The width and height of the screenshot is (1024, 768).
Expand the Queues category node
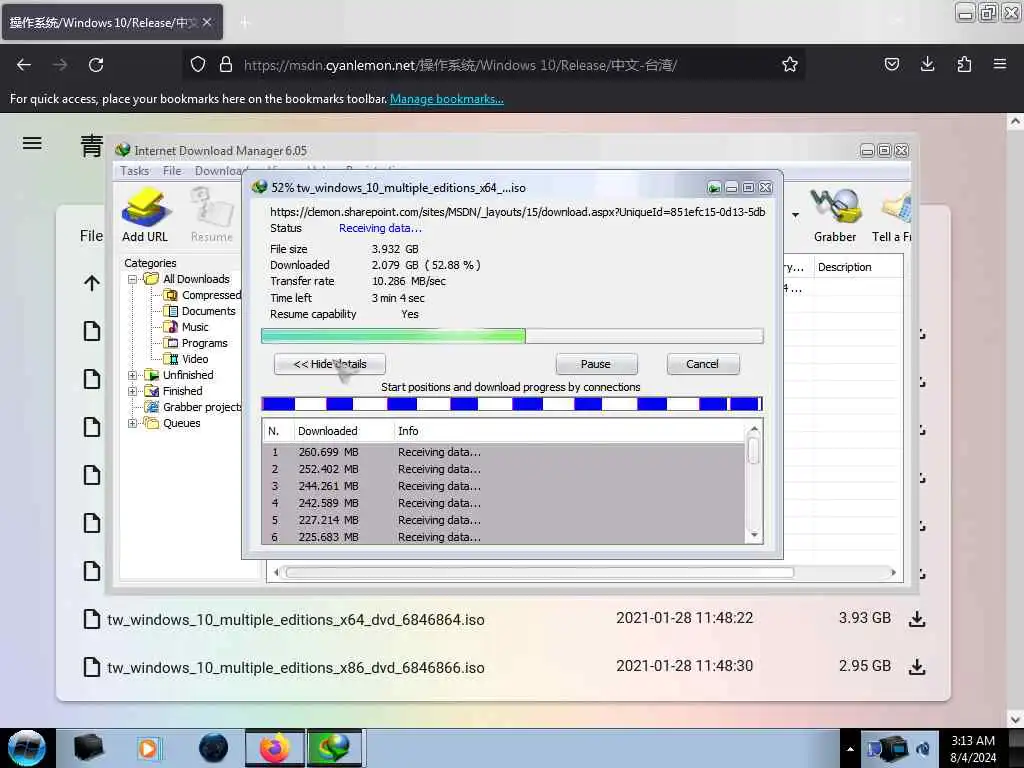click(x=133, y=423)
